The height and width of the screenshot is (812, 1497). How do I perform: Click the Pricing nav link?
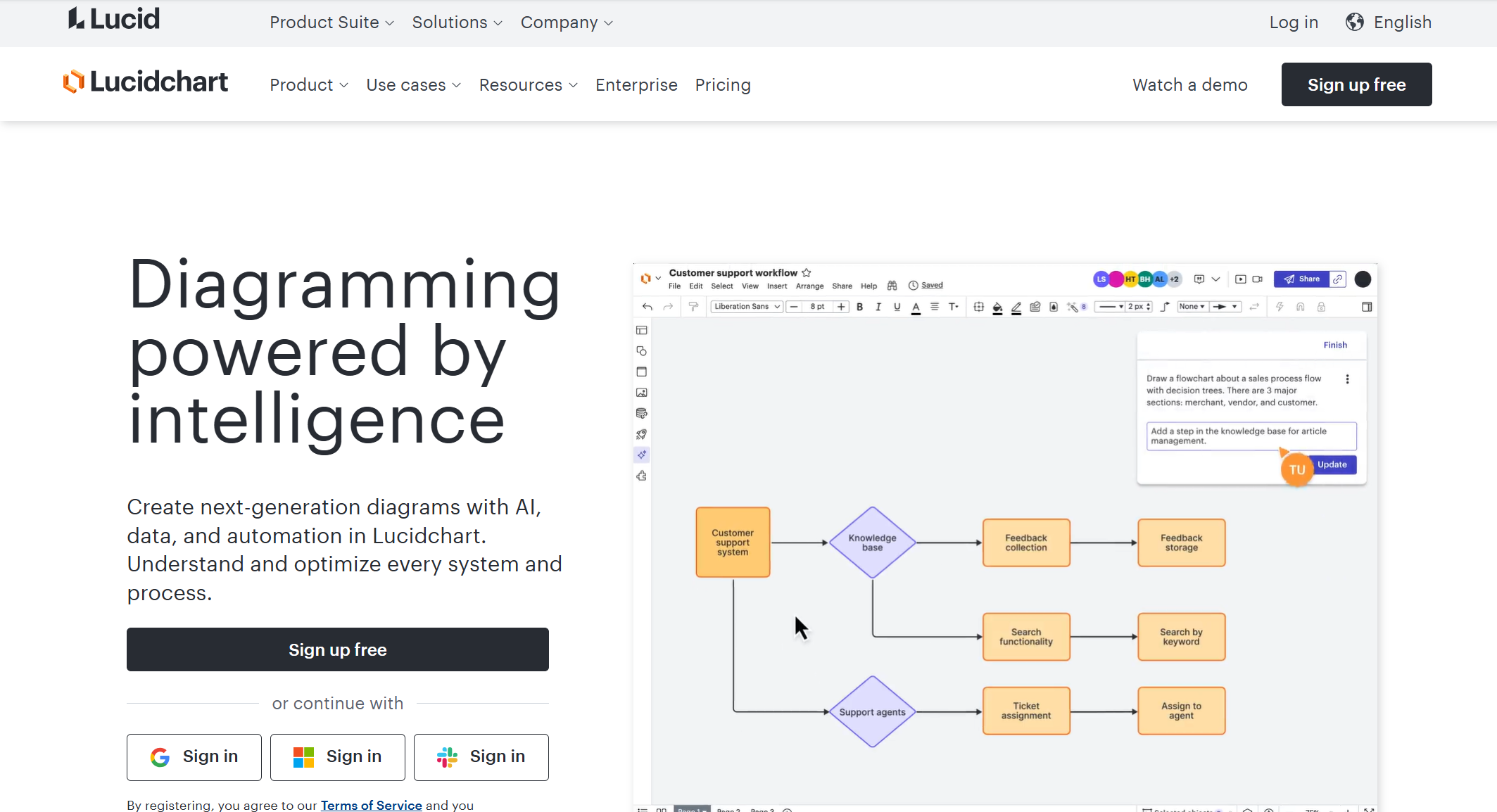pyautogui.click(x=723, y=85)
